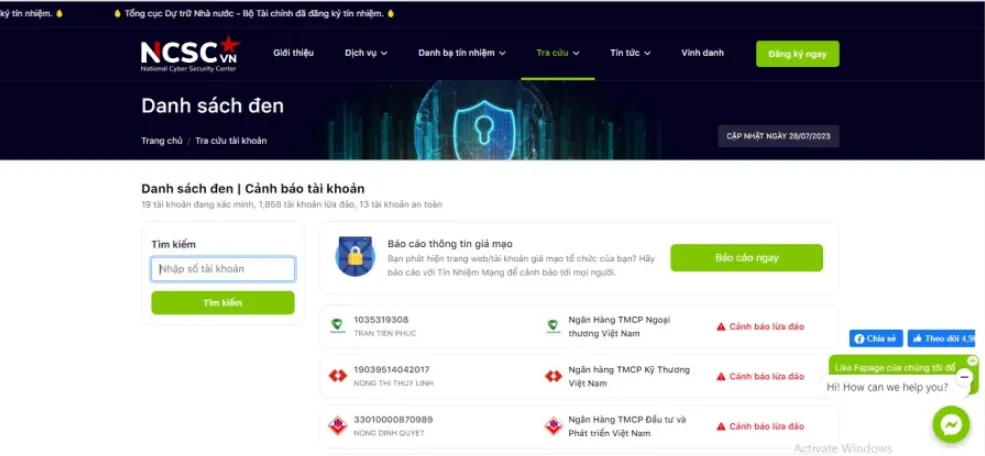Expand the Danh bạ tín nhiệm menu
Screen dimensions: 985x456
pyautogui.click(x=462, y=53)
